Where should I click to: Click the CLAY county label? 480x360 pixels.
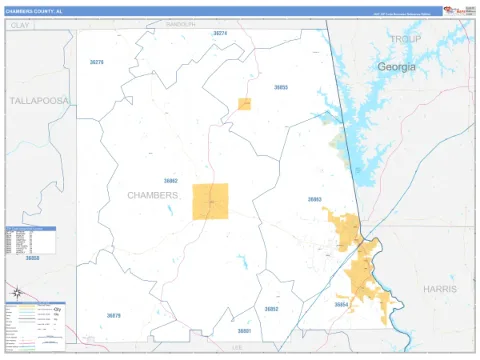pos(20,25)
